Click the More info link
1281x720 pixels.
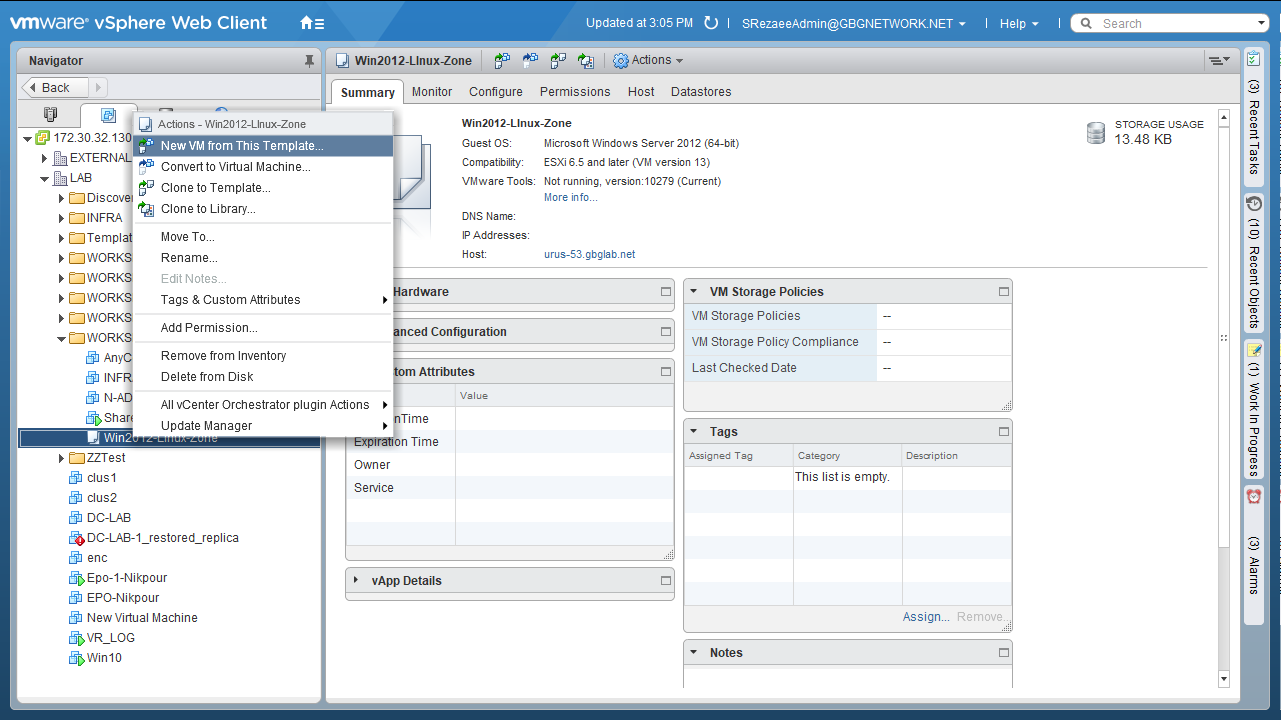[x=570, y=198]
